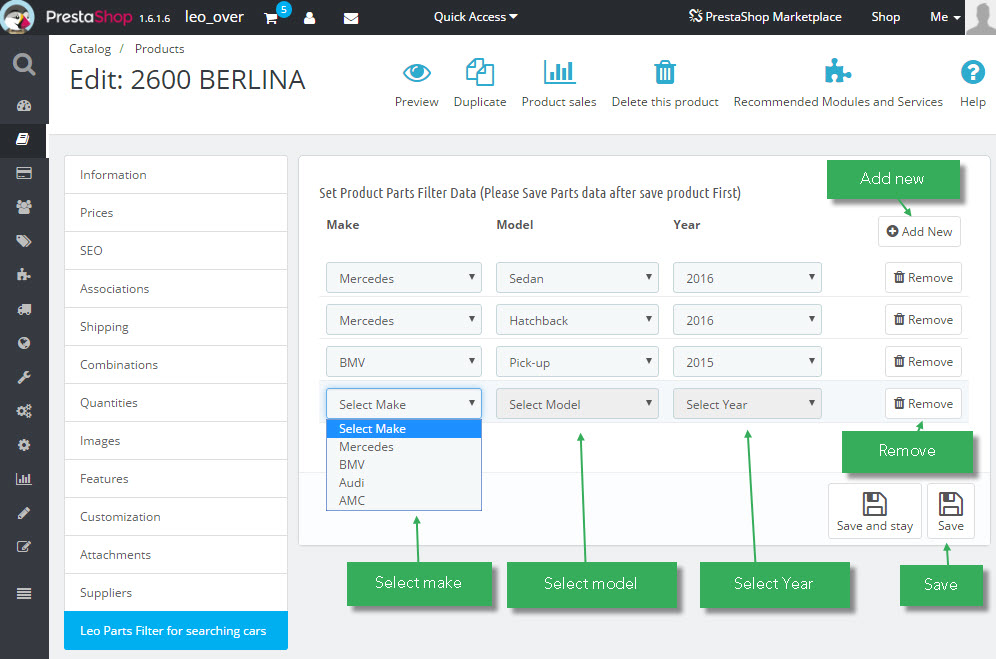Image resolution: width=996 pixels, height=659 pixels.
Task: Open the Select Year dropdown
Action: [x=747, y=404]
